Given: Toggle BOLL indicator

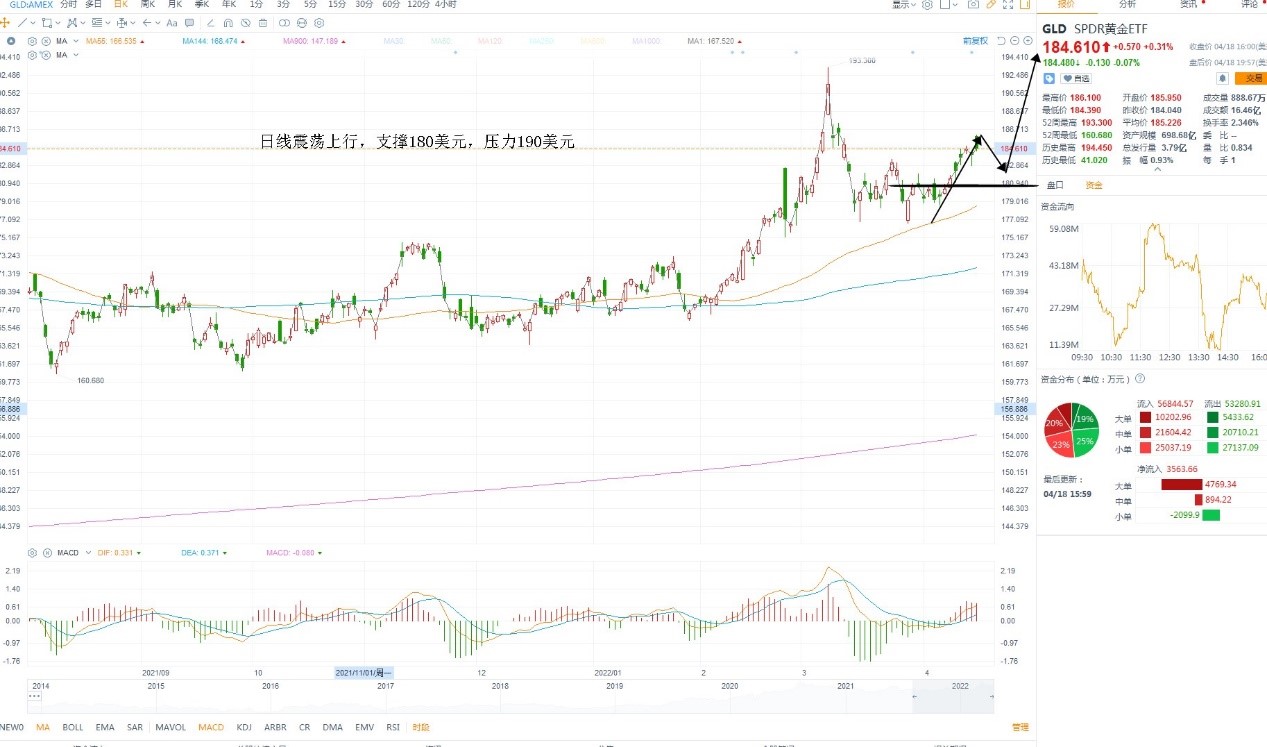Looking at the screenshot, I should click(x=72, y=727).
